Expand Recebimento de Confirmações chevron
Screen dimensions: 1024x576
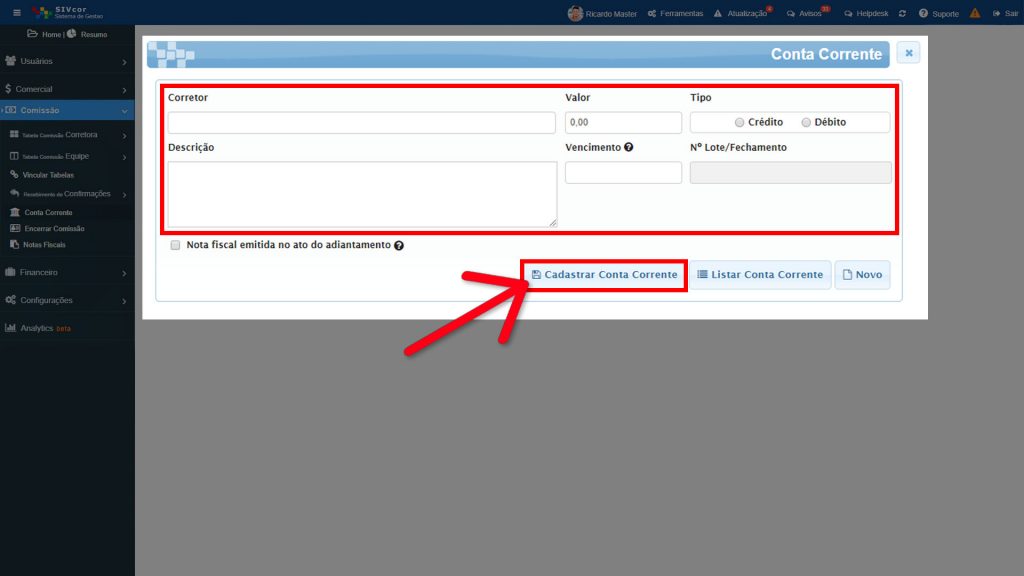pos(124,195)
